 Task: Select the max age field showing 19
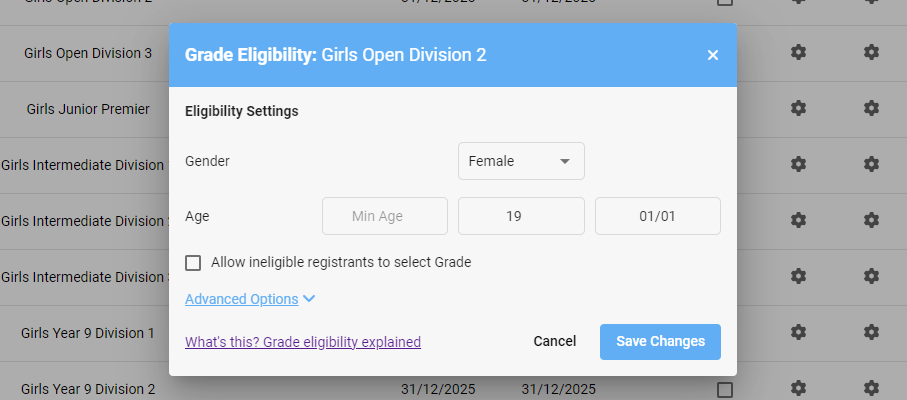click(x=521, y=216)
